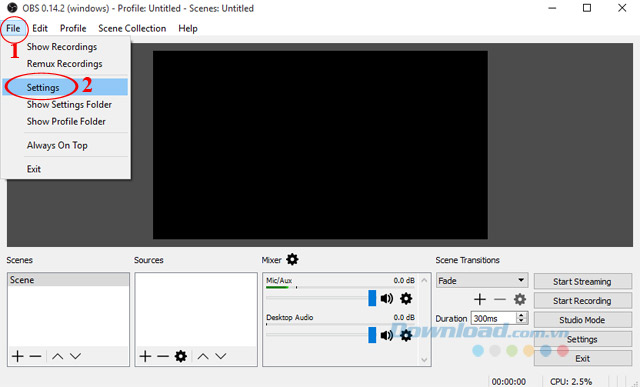Open Desktop Audio gear settings
This screenshot has width=640, height=387.
coord(406,336)
